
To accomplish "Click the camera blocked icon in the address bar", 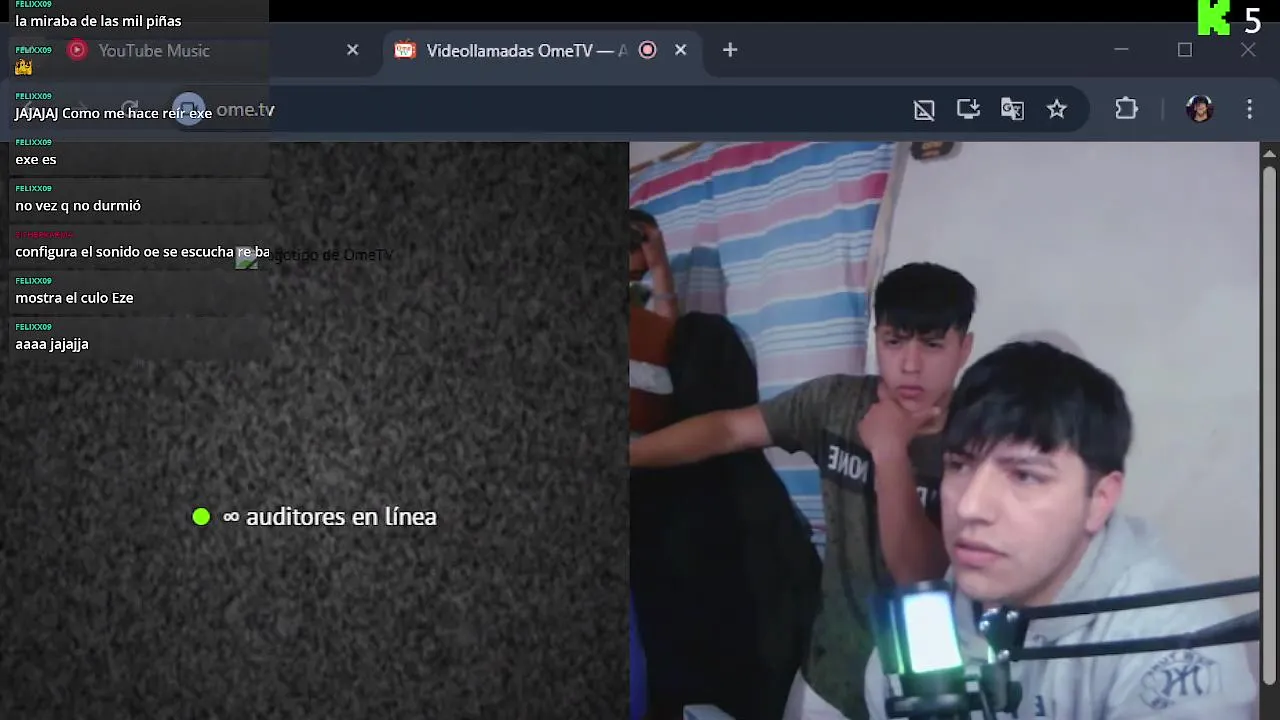I will pyautogui.click(x=924, y=110).
